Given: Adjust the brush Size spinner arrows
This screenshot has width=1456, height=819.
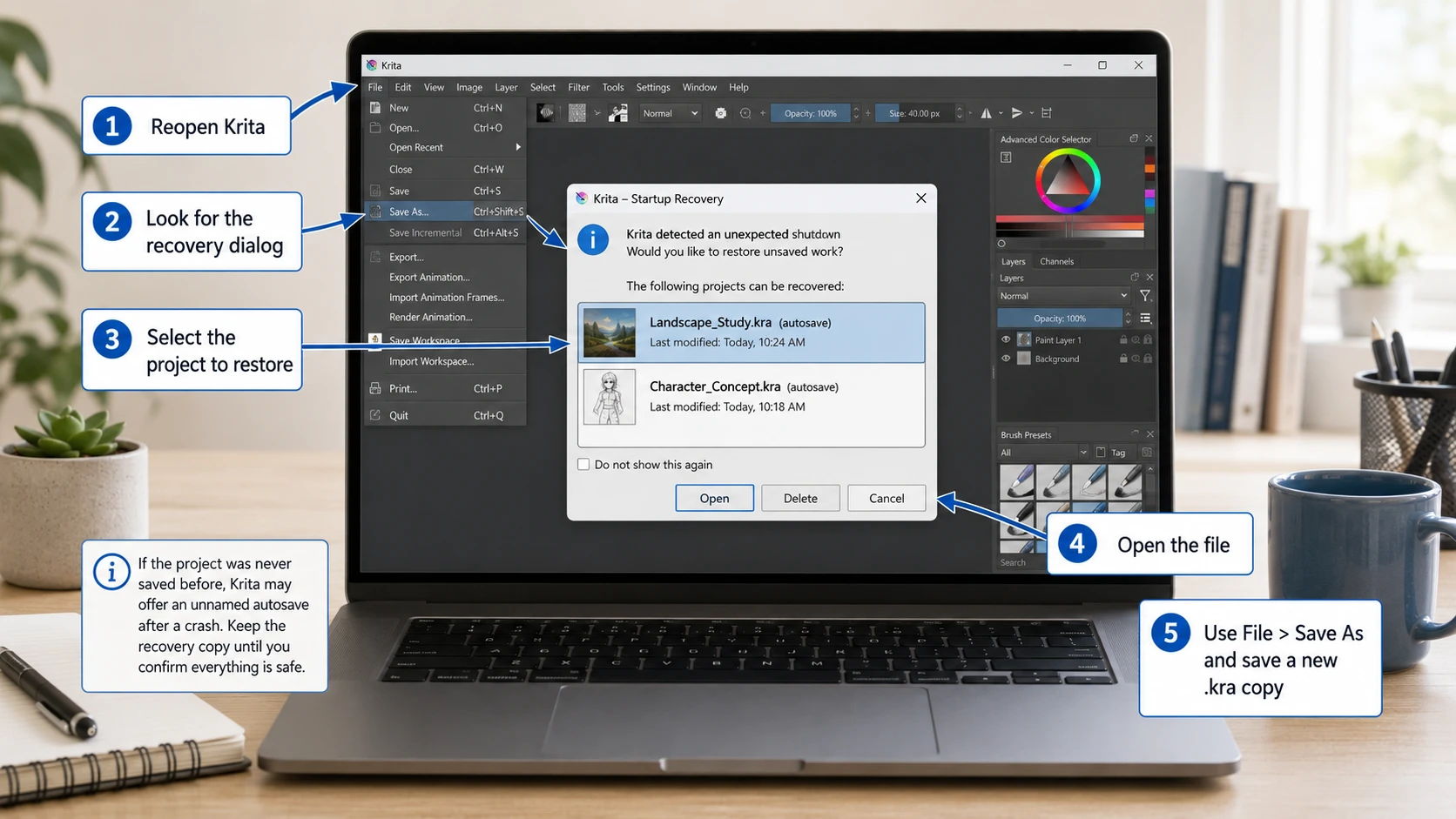Looking at the screenshot, I should [960, 113].
